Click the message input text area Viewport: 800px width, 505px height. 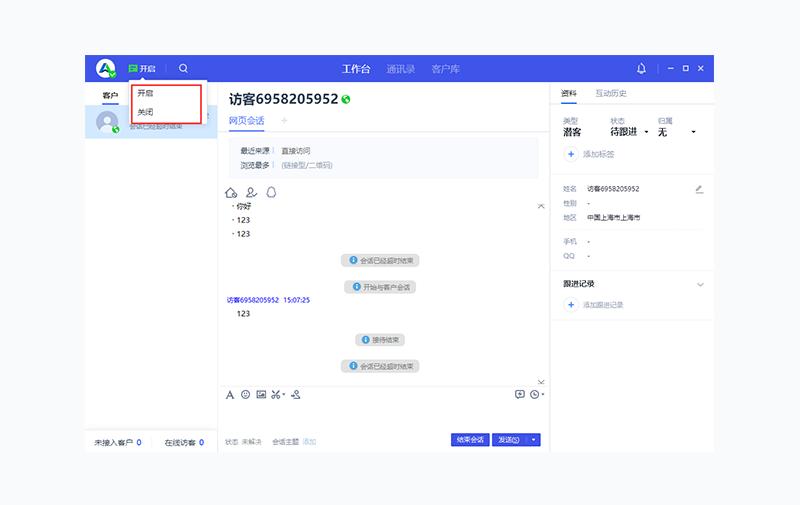[383, 417]
